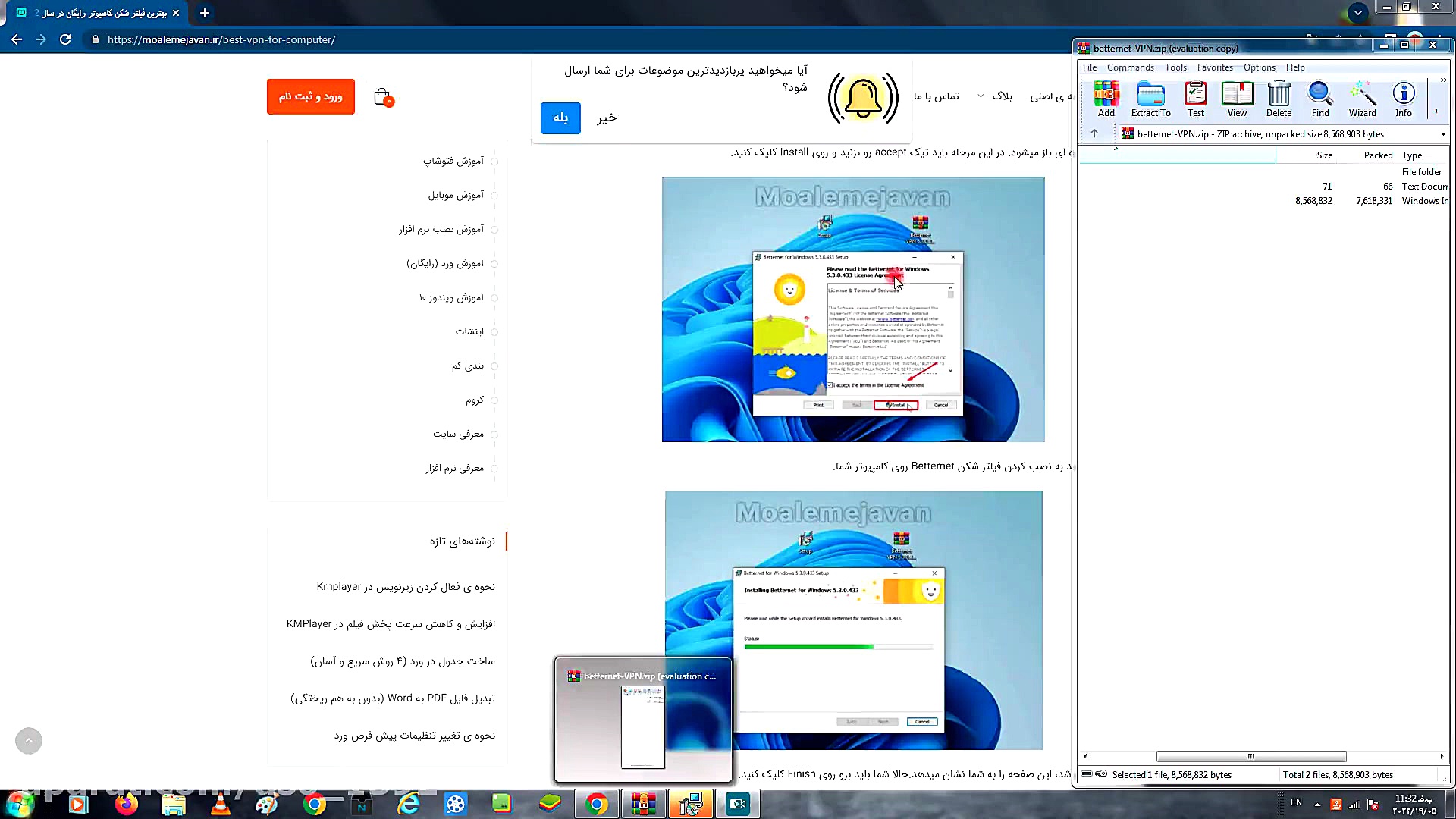Image resolution: width=1456 pixels, height=819 pixels.
Task: Expand the WinRAR toolbar overflow chevron
Action: pyautogui.click(x=1442, y=80)
